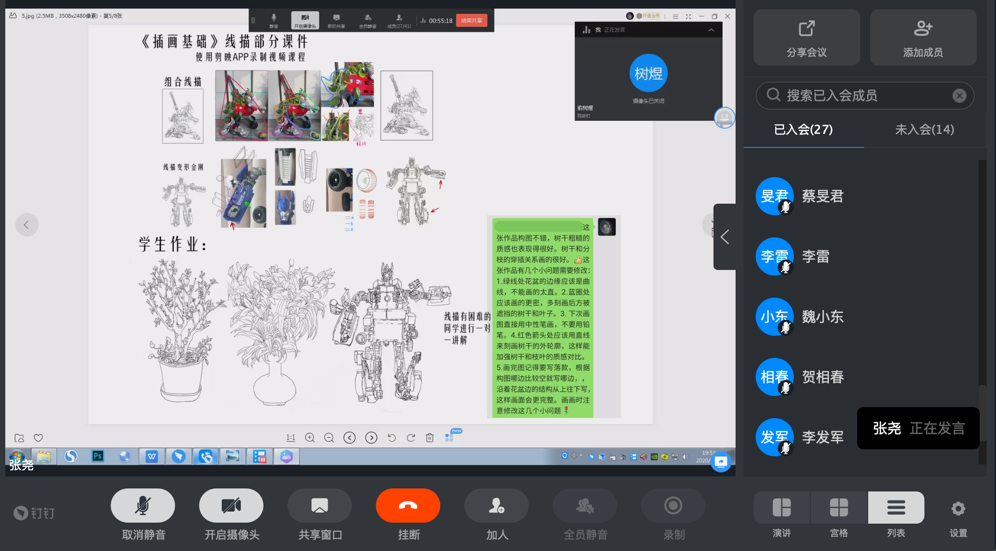Clear the member search box with X
This screenshot has width=996, height=551.
coord(959,95)
